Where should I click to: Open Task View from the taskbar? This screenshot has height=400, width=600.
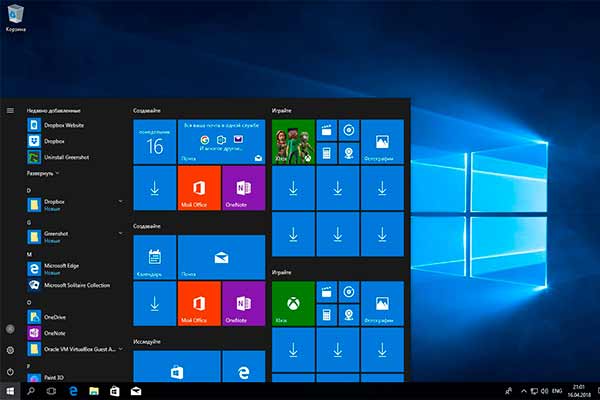click(52, 391)
